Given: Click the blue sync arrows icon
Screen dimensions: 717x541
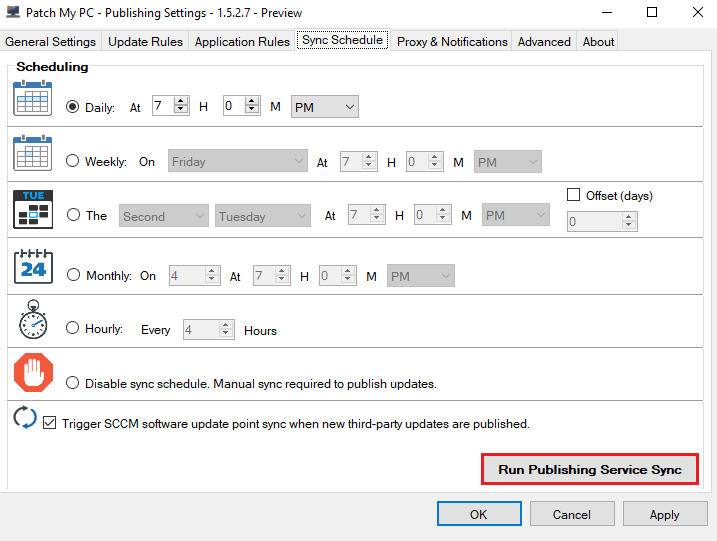Looking at the screenshot, I should click(25, 418).
